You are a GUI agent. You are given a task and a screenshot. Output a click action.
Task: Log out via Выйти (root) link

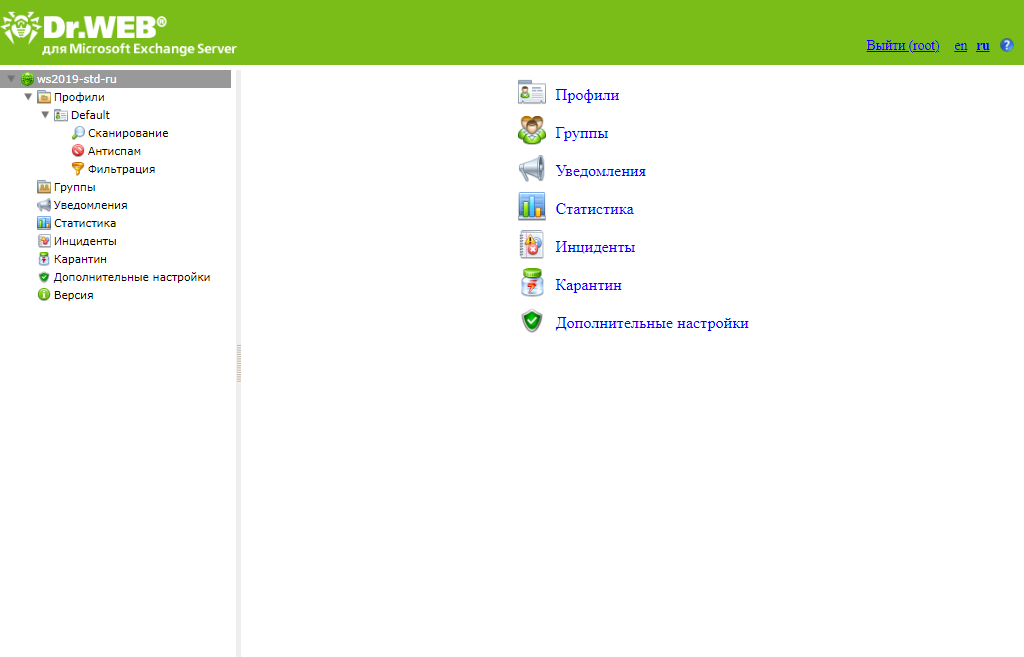(x=903, y=46)
